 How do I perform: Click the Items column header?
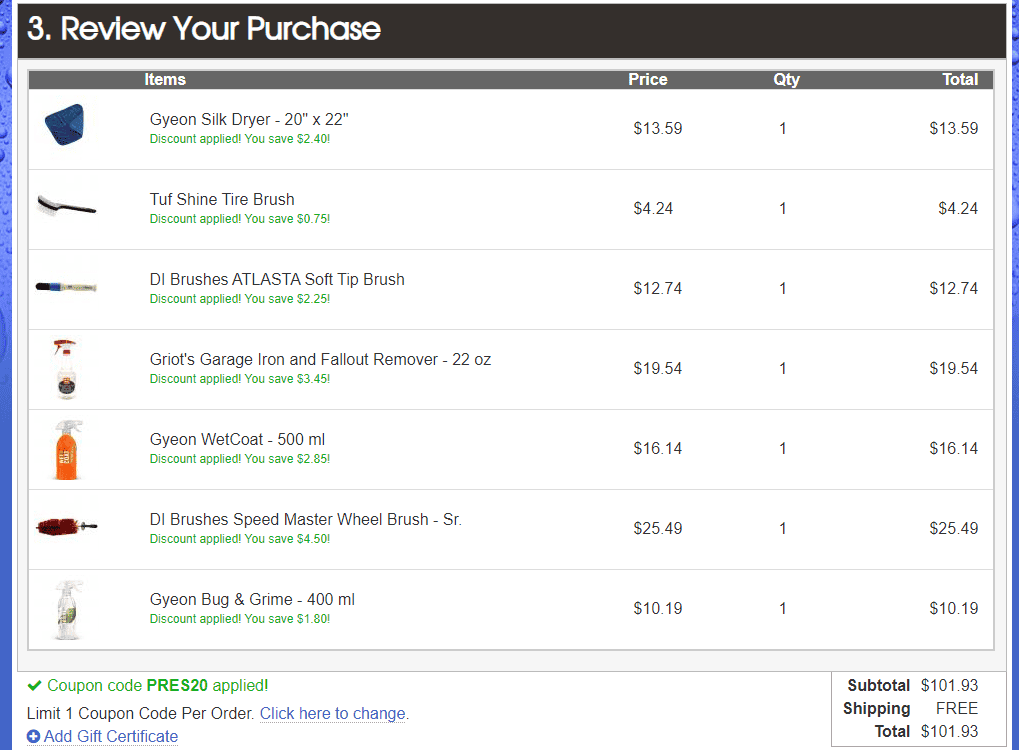coord(165,79)
